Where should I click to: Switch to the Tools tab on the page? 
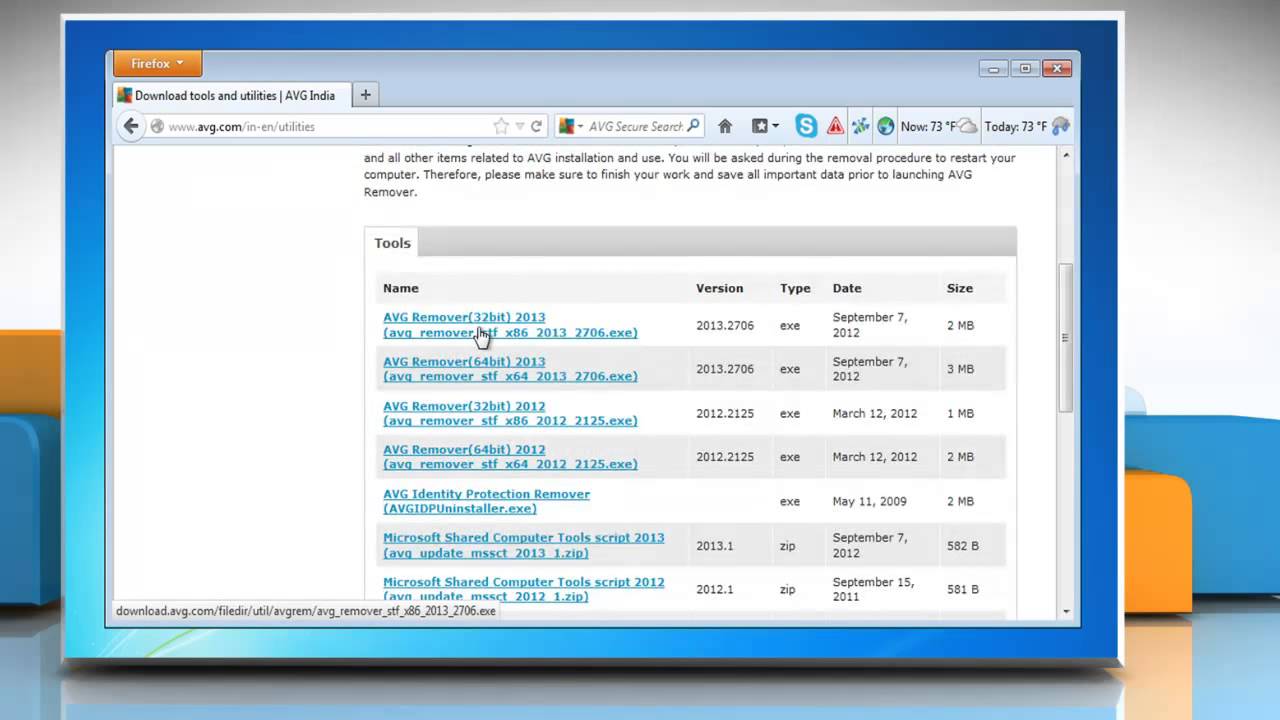[392, 243]
